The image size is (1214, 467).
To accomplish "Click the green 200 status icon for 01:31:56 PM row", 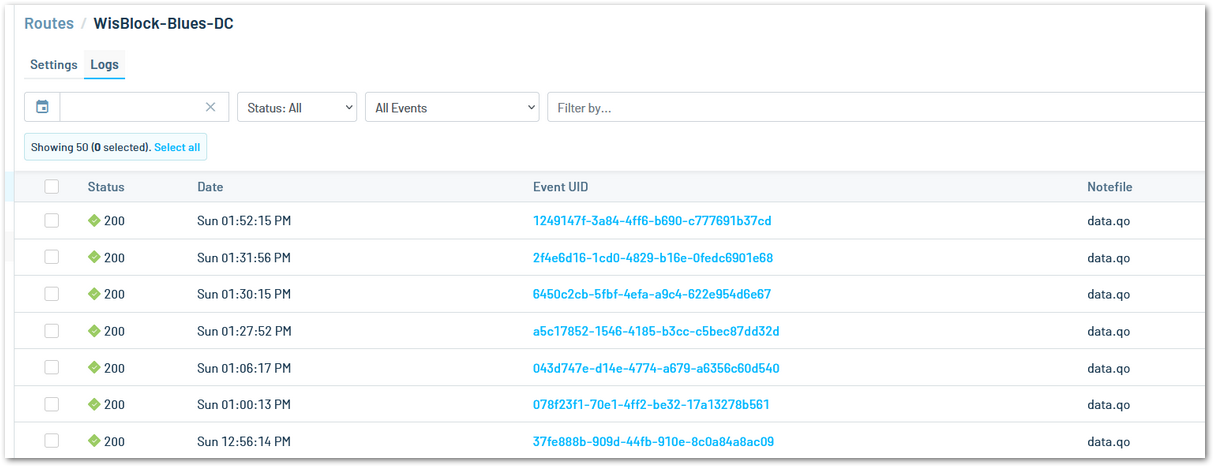I will [94, 257].
